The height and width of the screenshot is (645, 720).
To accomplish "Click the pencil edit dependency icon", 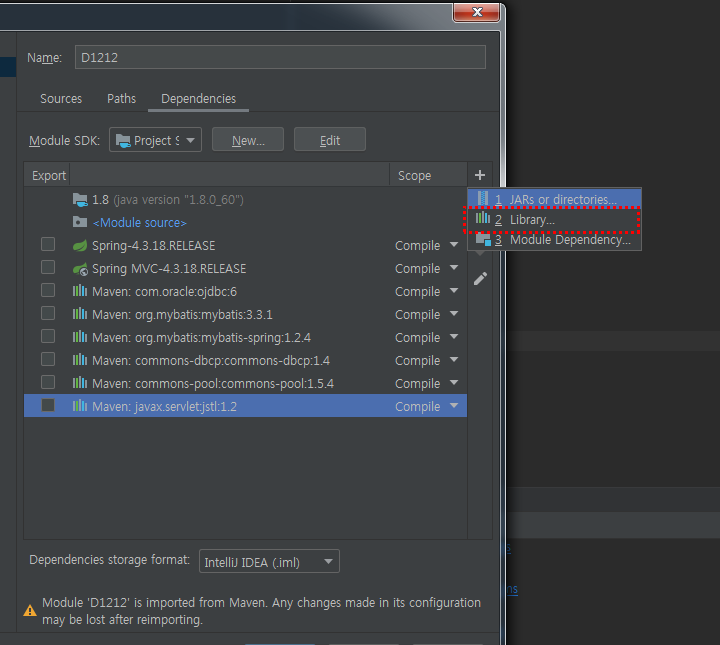I will click(480, 278).
